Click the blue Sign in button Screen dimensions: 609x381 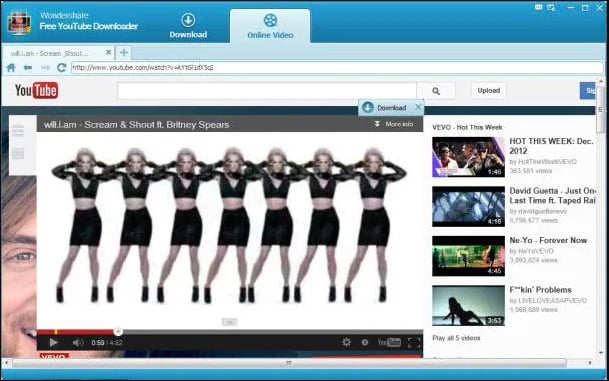pos(588,90)
